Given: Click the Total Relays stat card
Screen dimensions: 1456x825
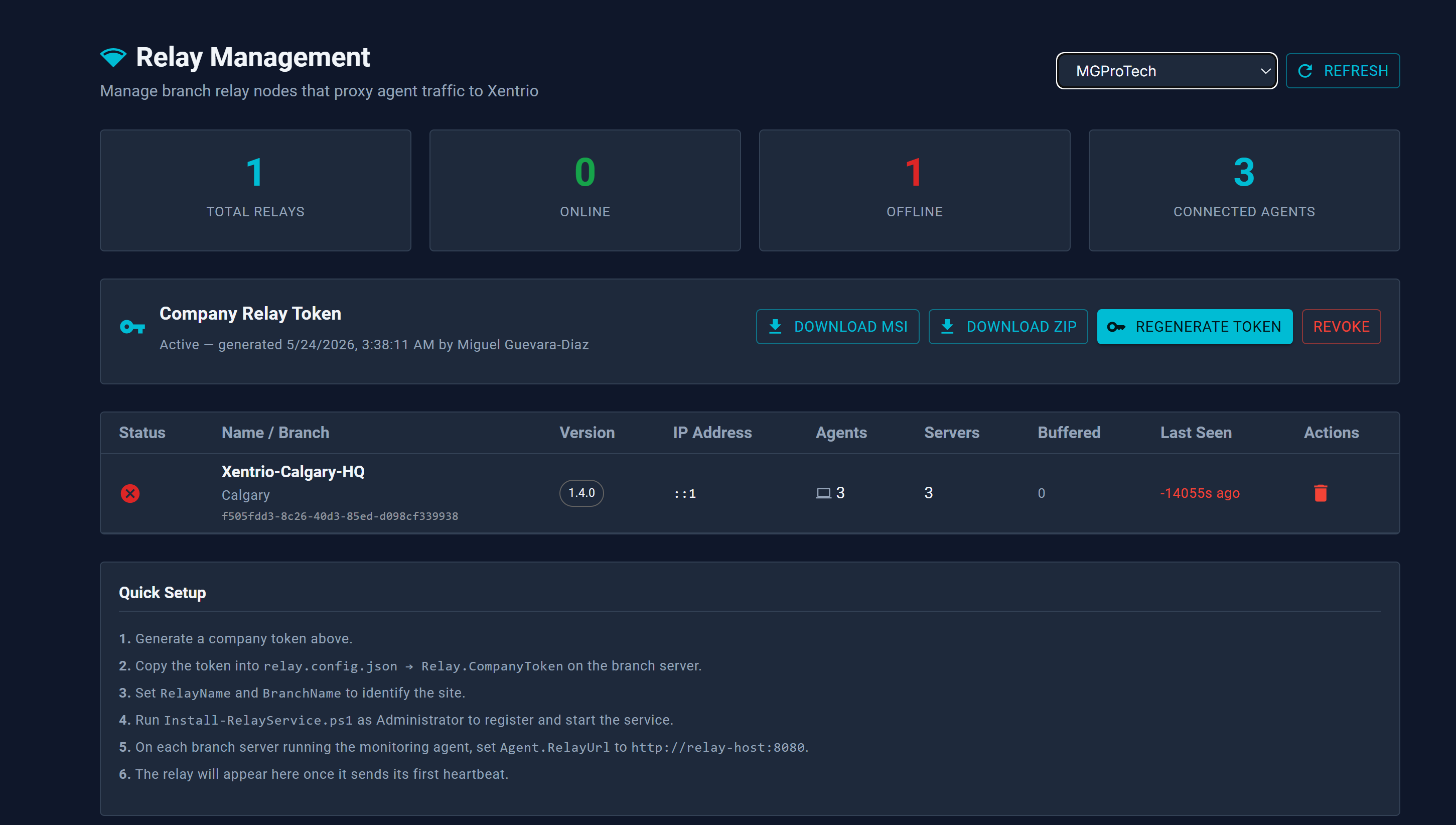Looking at the screenshot, I should 255,190.
